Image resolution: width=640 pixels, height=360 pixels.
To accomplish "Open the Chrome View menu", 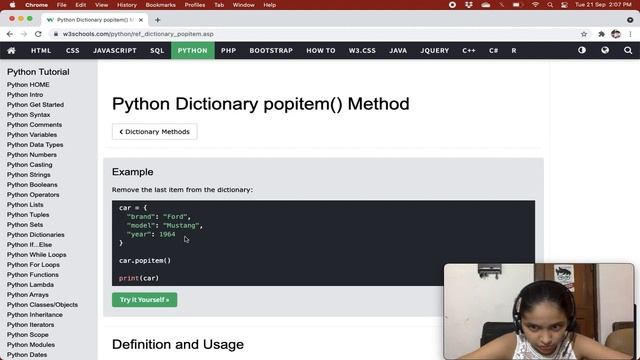I will click(101, 5).
